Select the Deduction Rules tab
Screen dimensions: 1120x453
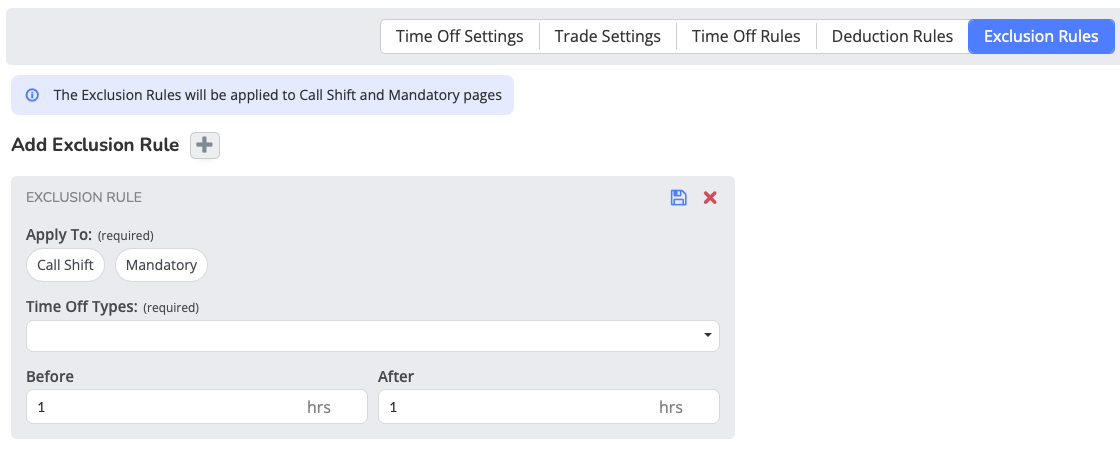point(892,36)
